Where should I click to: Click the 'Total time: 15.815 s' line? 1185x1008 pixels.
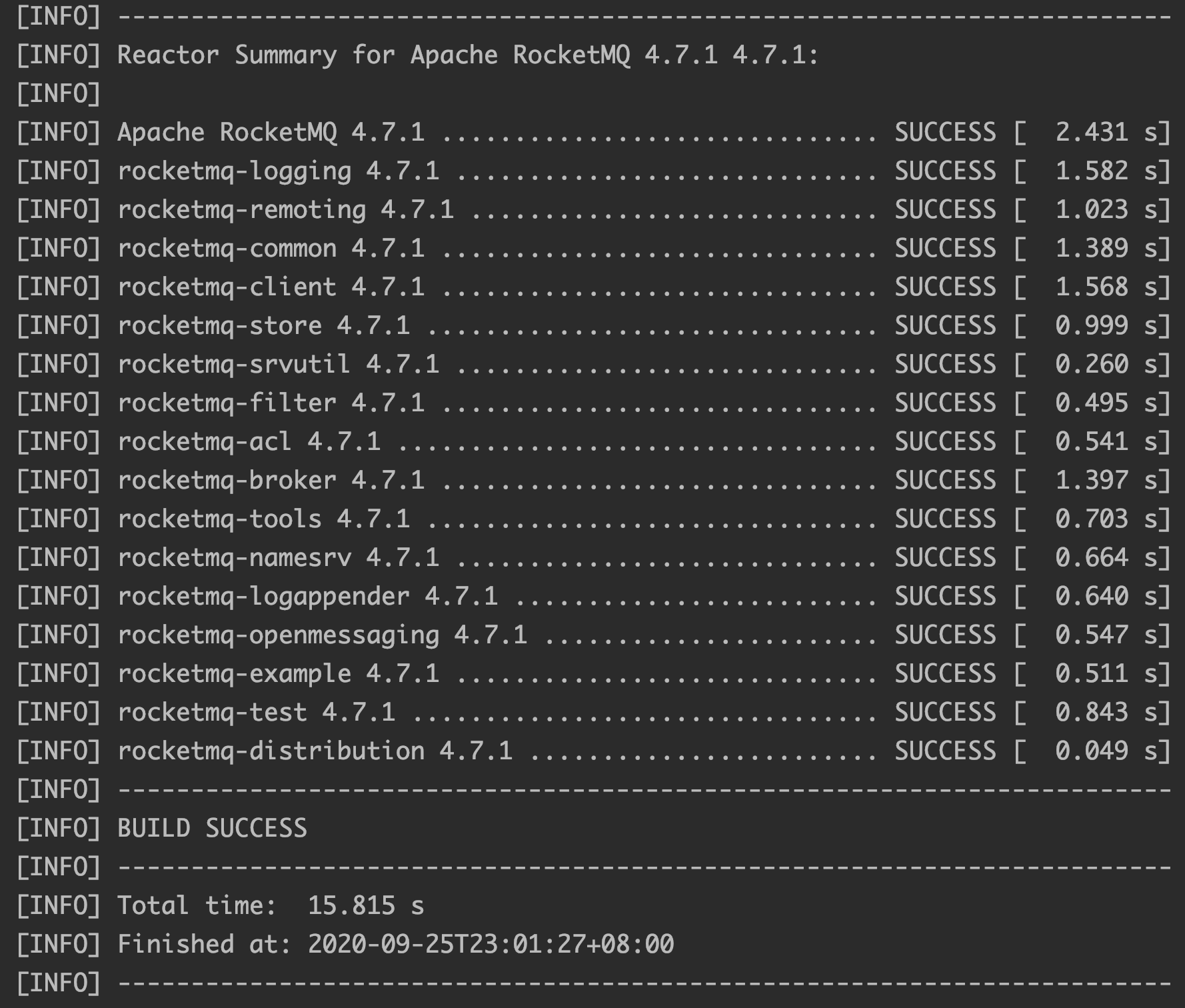[271, 906]
